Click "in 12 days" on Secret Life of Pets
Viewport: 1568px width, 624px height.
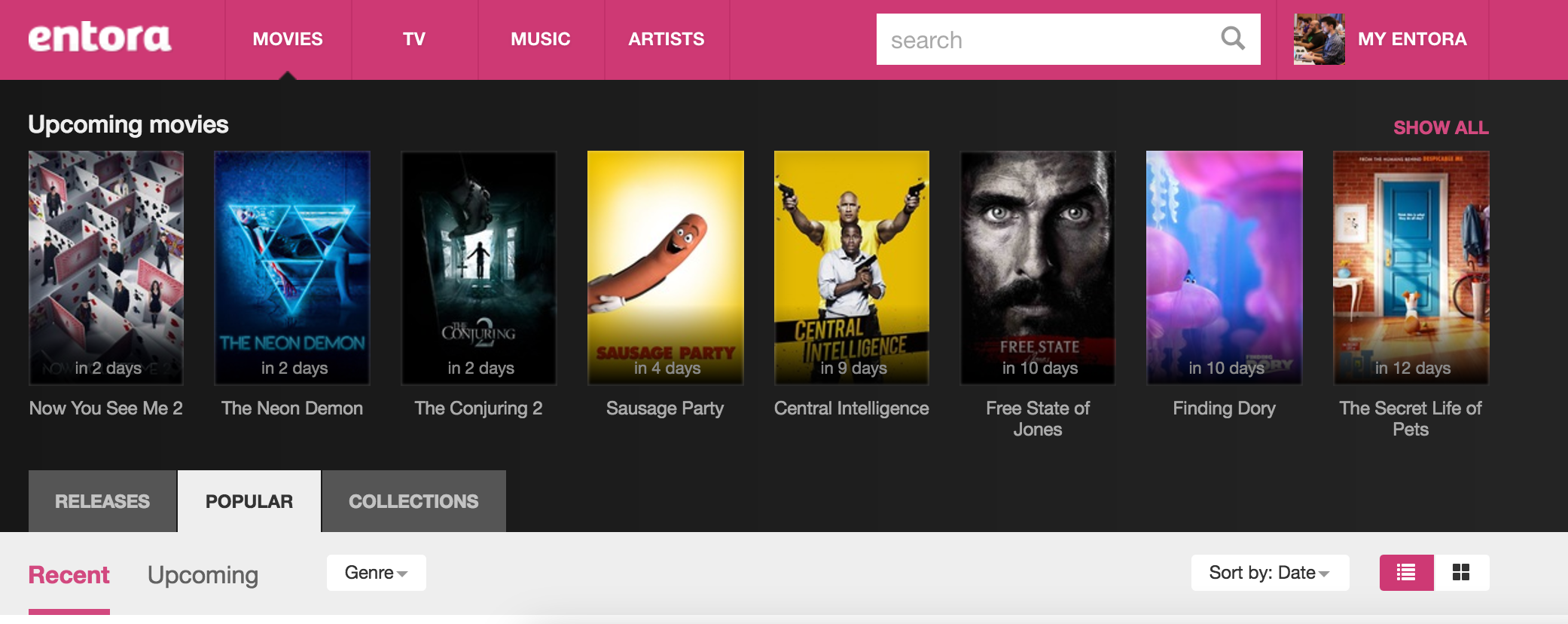click(x=1413, y=368)
